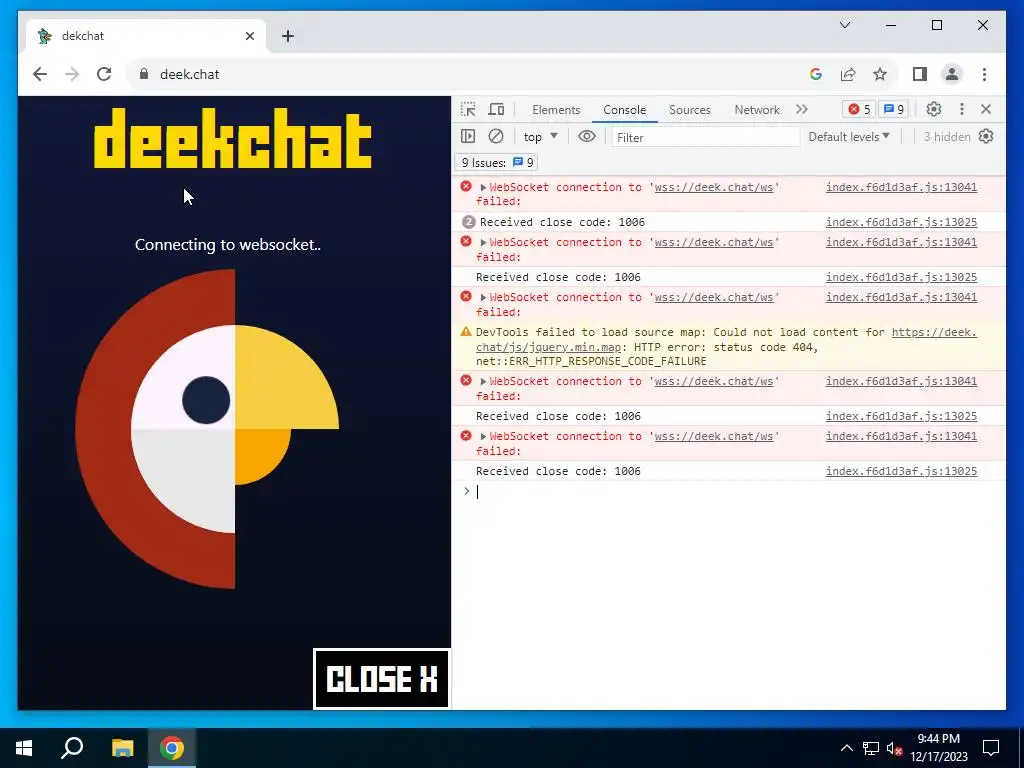
Task: Open index.f6d1d3af.js:13025 link in last log row
Action: [901, 472]
